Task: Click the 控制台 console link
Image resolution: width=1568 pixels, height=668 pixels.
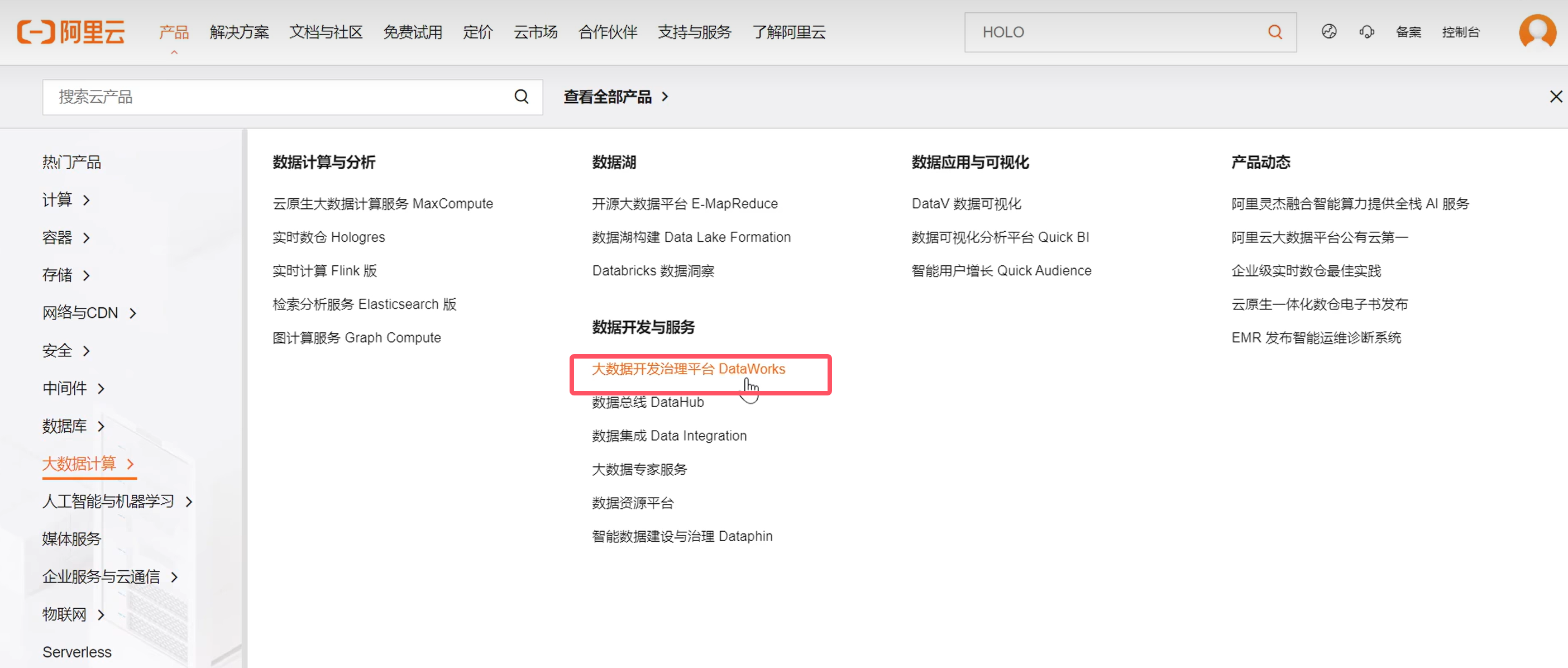Action: pyautogui.click(x=1460, y=32)
